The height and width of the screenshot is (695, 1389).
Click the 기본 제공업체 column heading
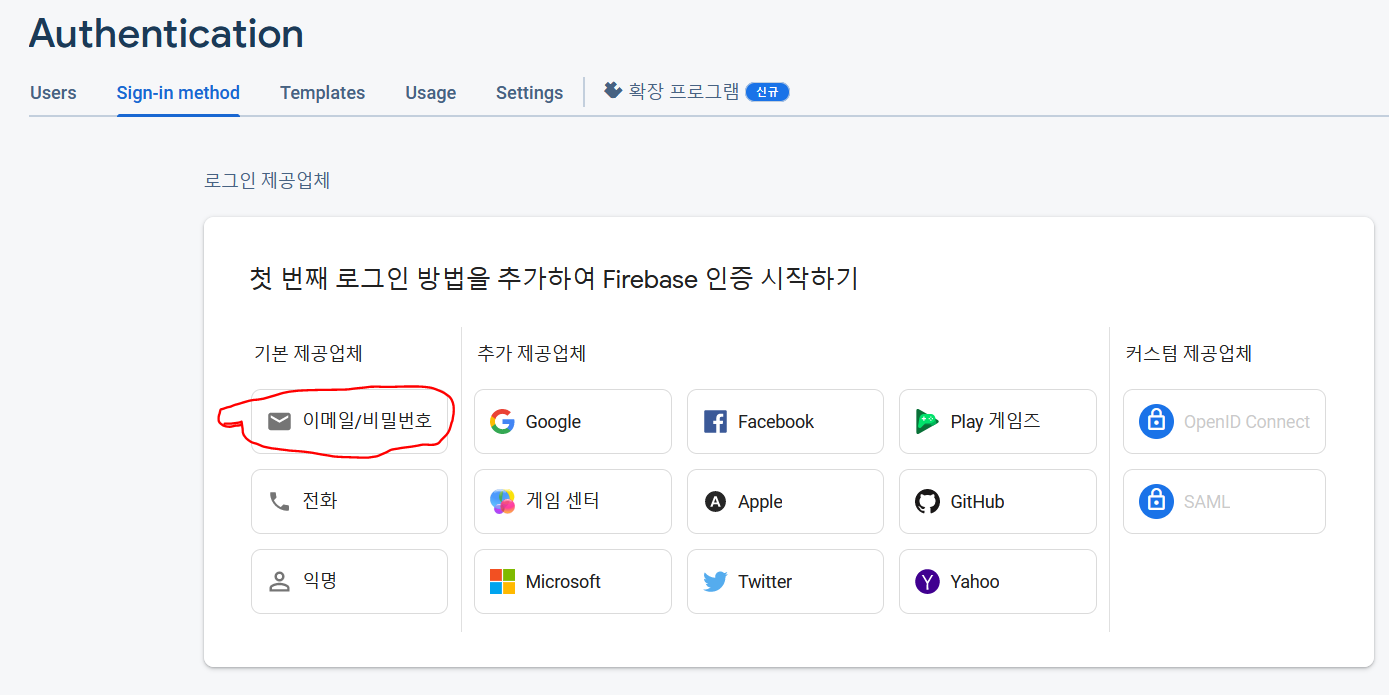tap(308, 353)
